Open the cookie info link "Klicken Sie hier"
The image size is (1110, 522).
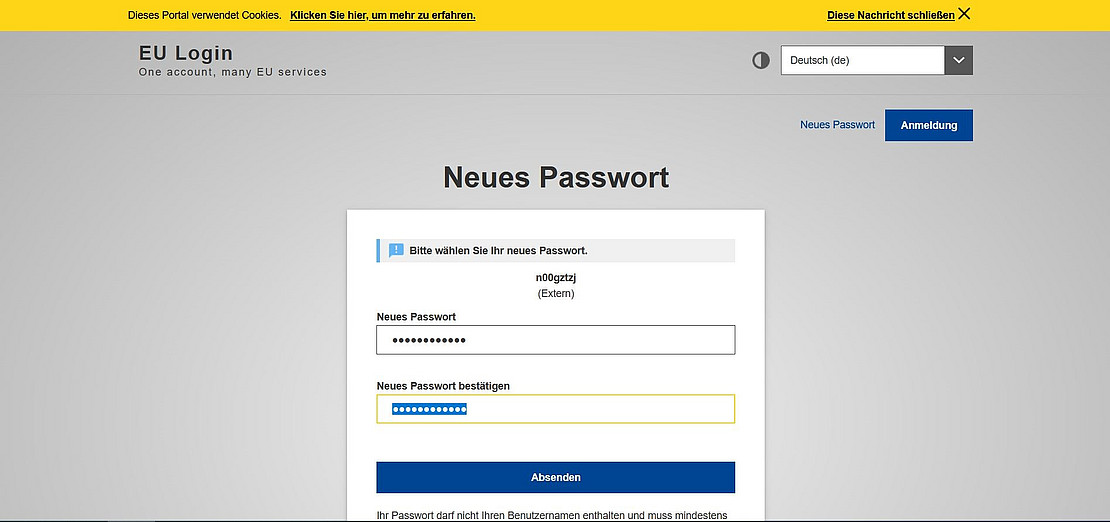[382, 15]
